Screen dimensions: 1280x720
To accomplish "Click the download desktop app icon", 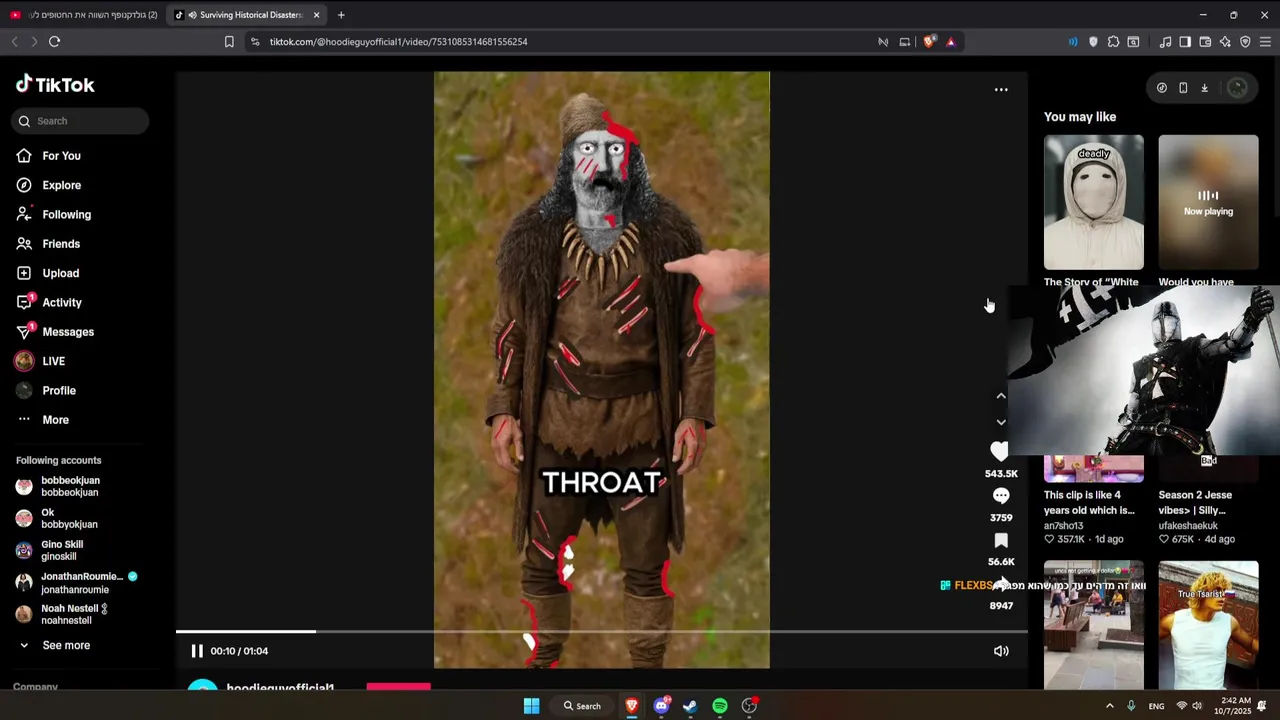I will 1204,88.
